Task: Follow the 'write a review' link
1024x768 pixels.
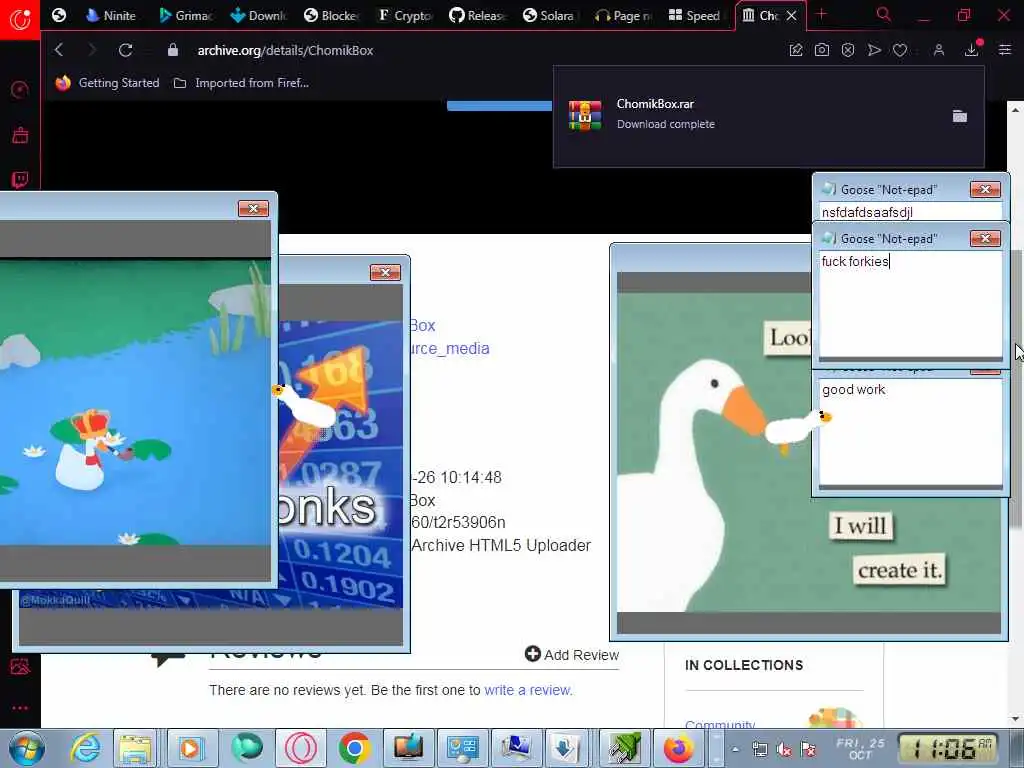Action: click(x=527, y=690)
